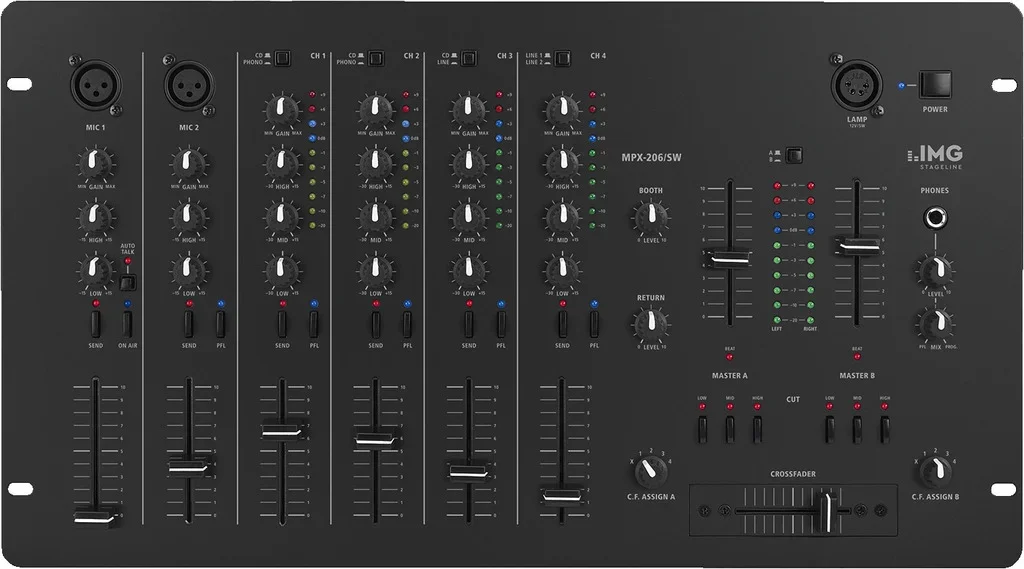
Task: Toggle the CH 4 LINE 1/LINE 2 switch
Action: pyautogui.click(x=563, y=58)
